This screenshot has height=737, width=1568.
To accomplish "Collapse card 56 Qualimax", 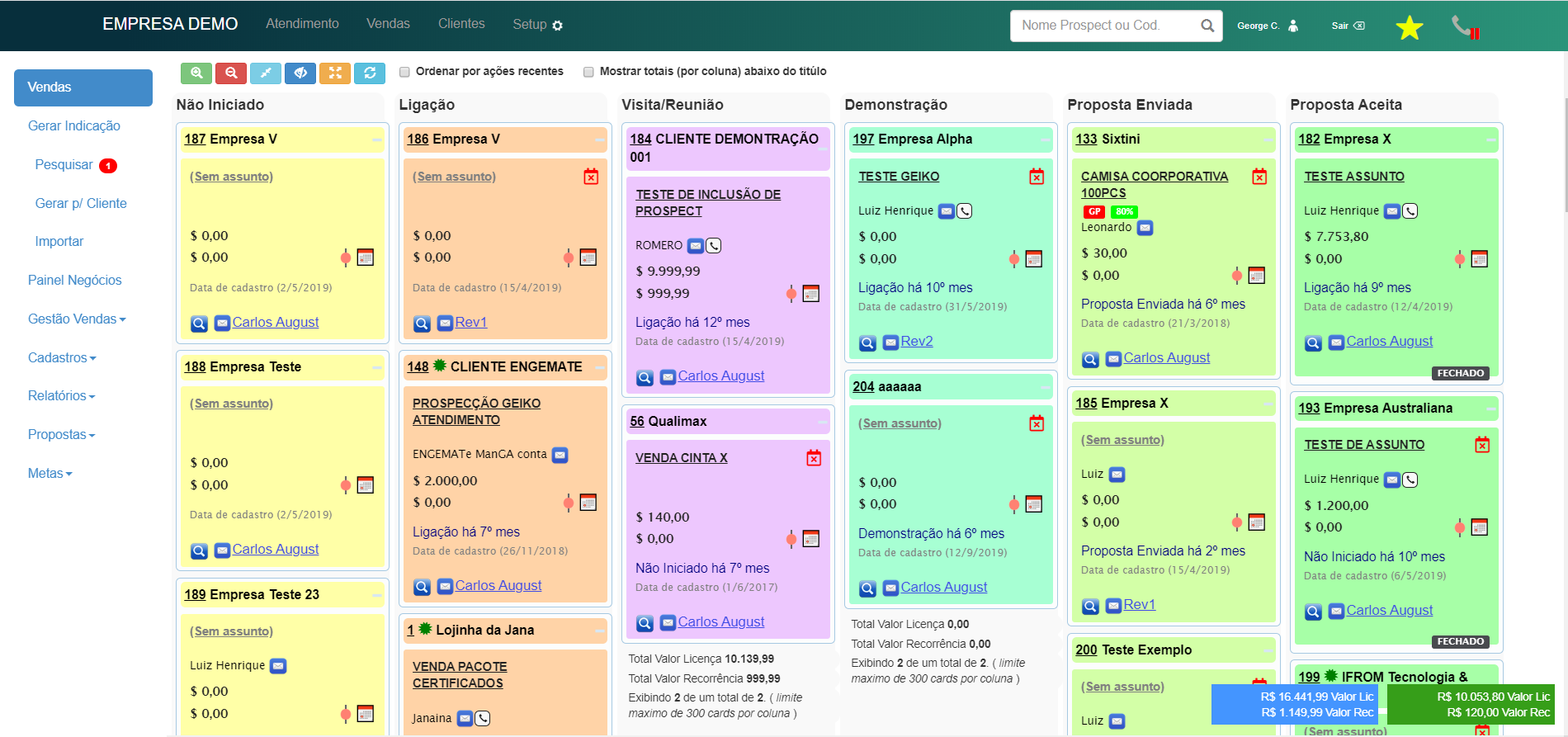I will (822, 423).
